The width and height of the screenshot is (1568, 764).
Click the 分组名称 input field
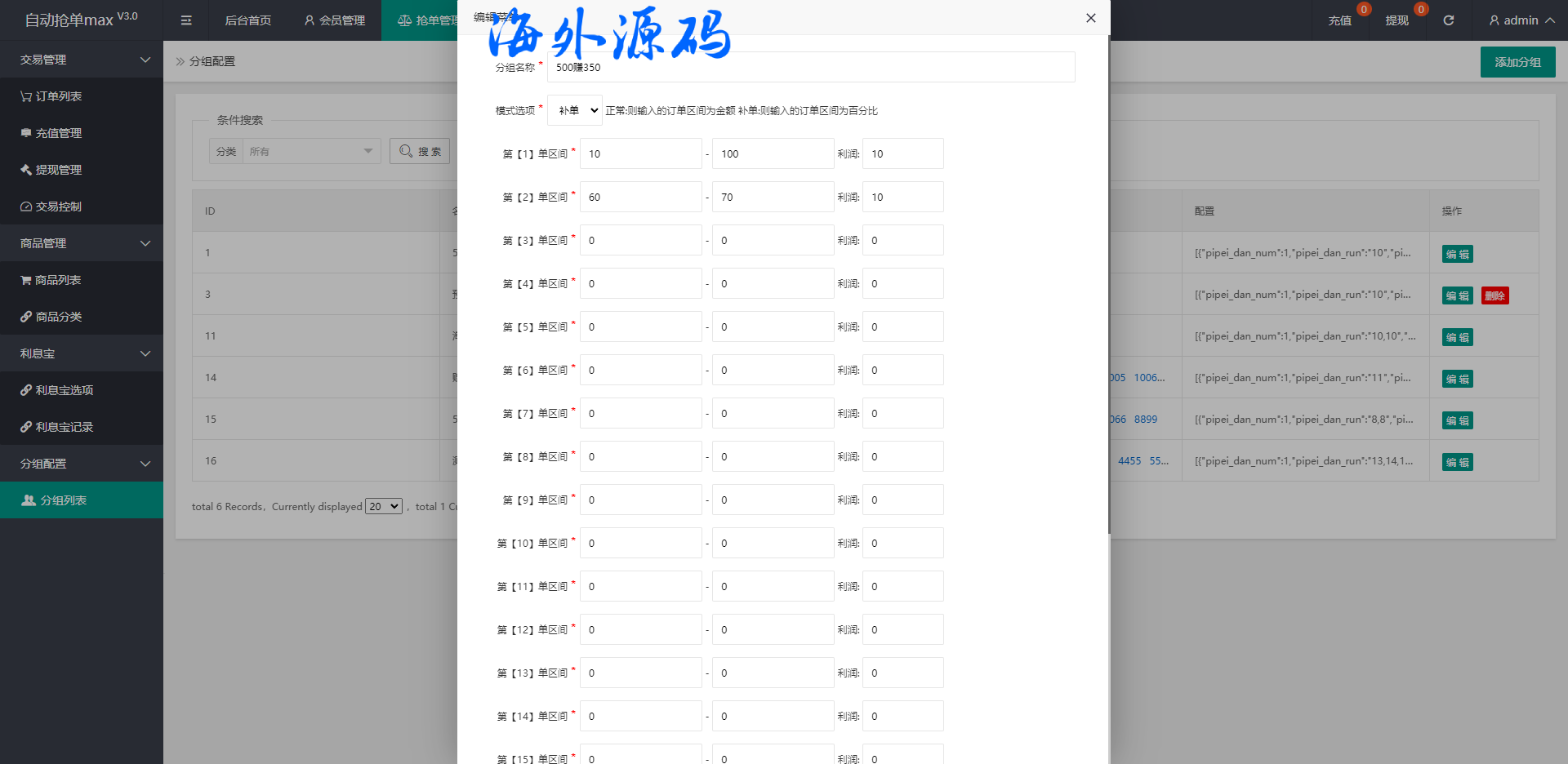pos(810,67)
